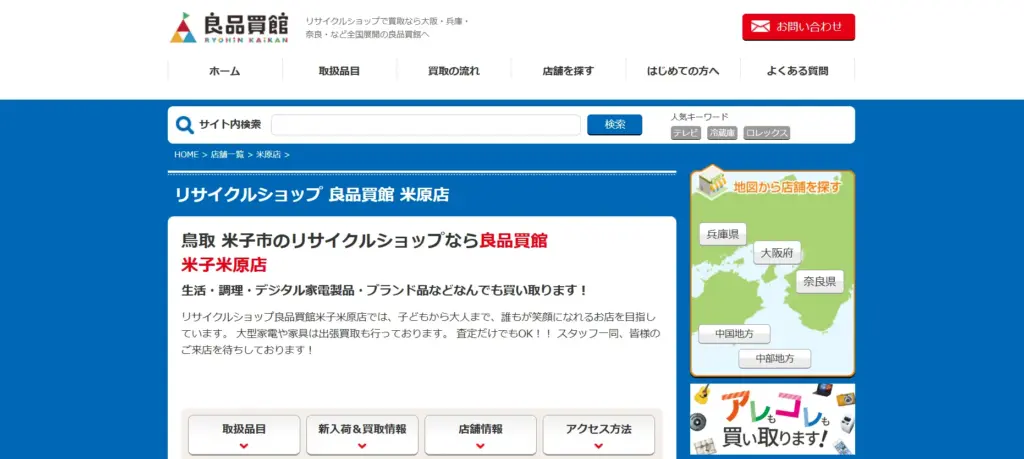Select the 冷蔵庫 keyword tag
Screen dimensions: 1024x459
tap(722, 133)
